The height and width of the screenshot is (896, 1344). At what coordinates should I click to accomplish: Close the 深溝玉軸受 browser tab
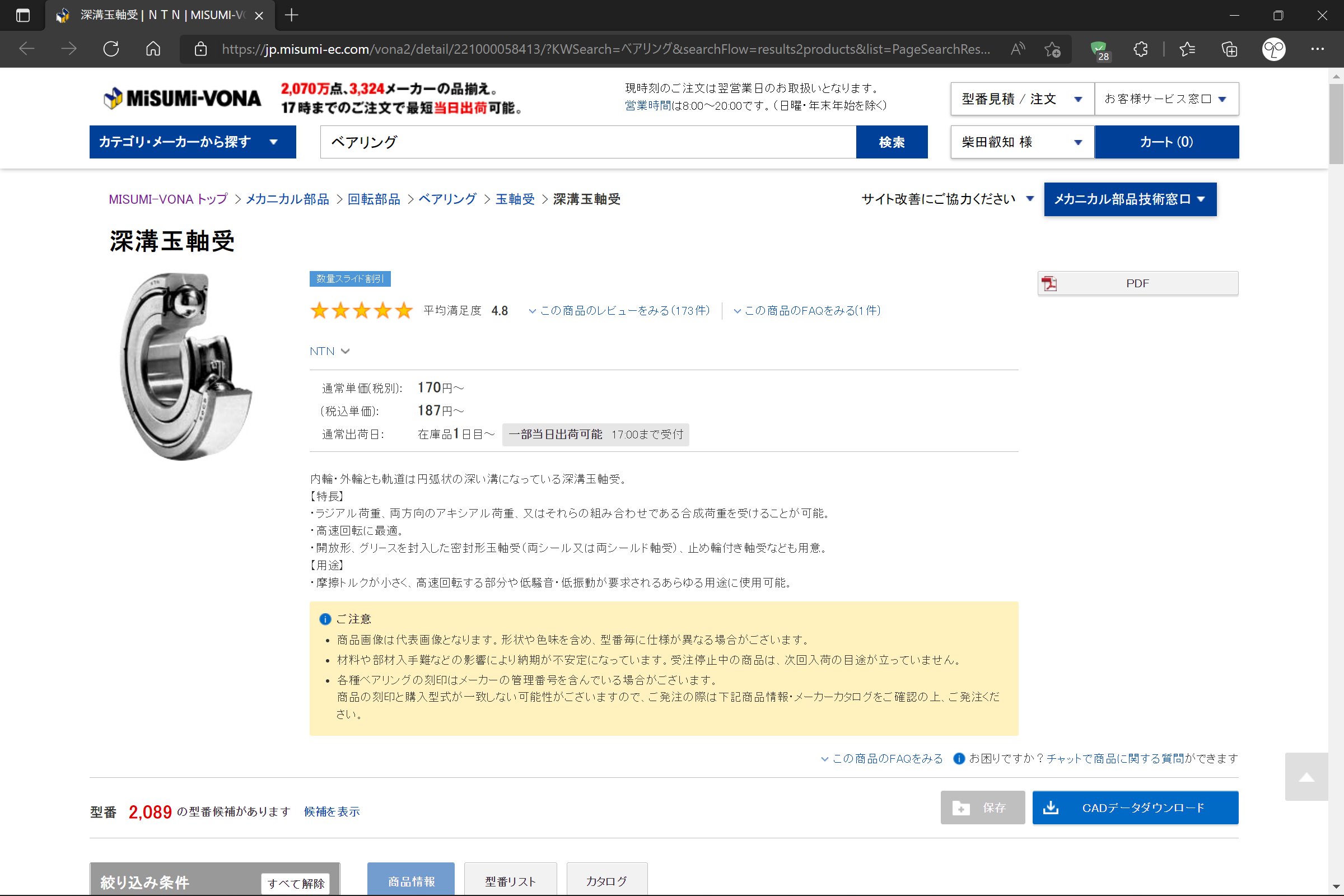coord(259,16)
